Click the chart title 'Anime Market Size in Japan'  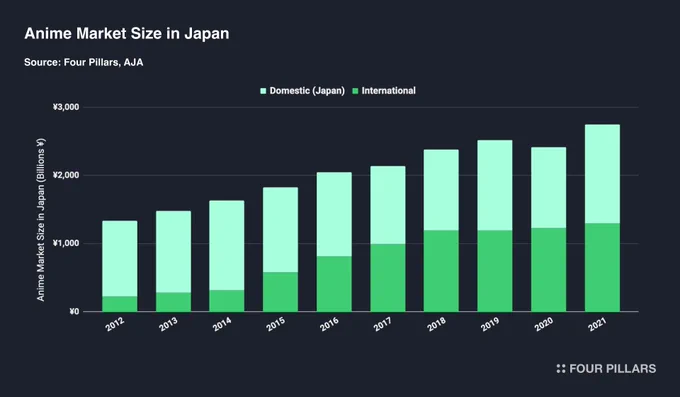point(127,34)
